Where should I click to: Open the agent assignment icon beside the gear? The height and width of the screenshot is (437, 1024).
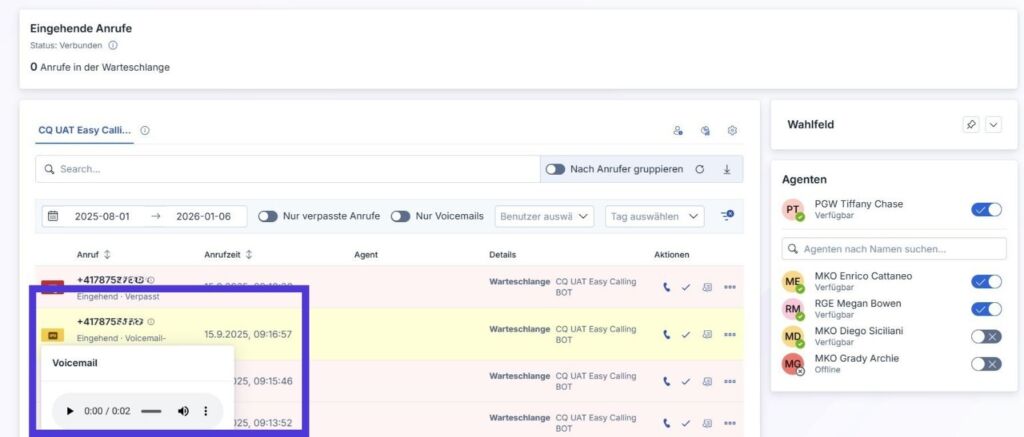[x=678, y=131]
